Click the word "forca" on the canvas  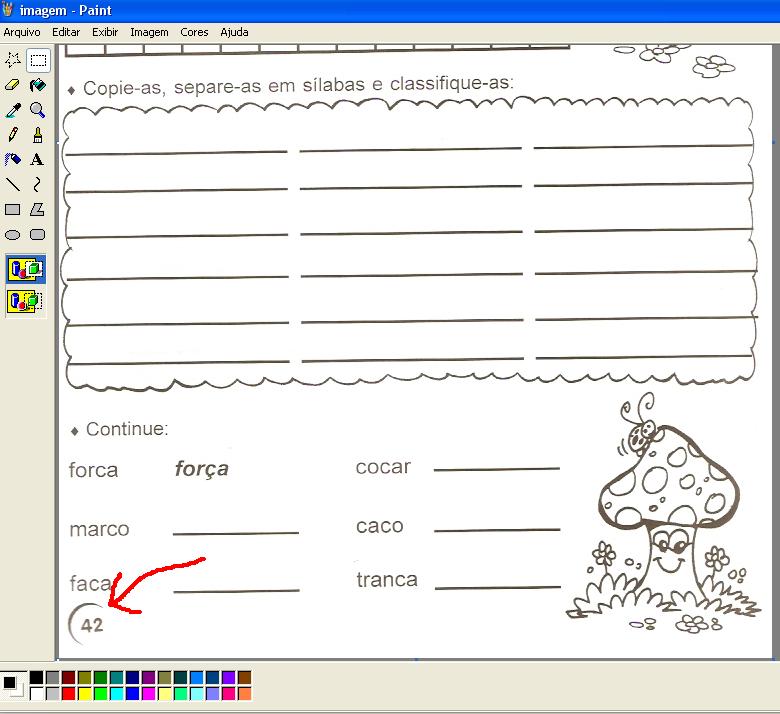tap(94, 470)
